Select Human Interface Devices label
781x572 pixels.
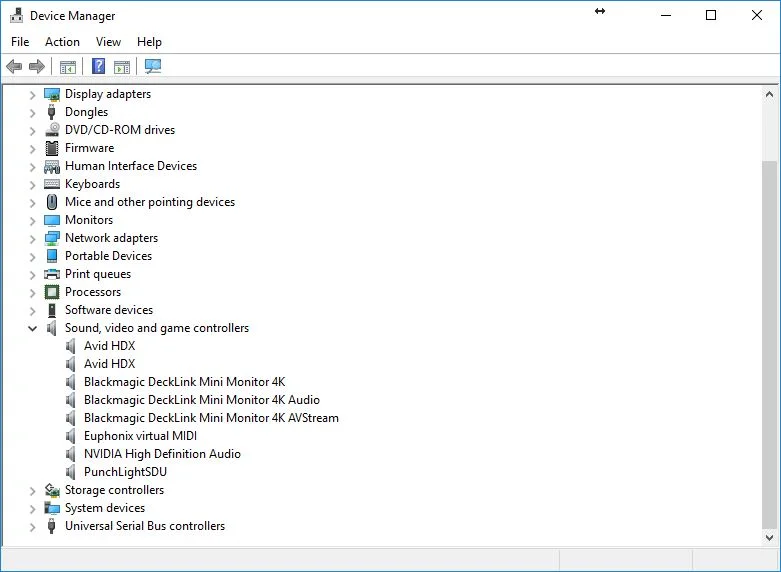point(131,166)
